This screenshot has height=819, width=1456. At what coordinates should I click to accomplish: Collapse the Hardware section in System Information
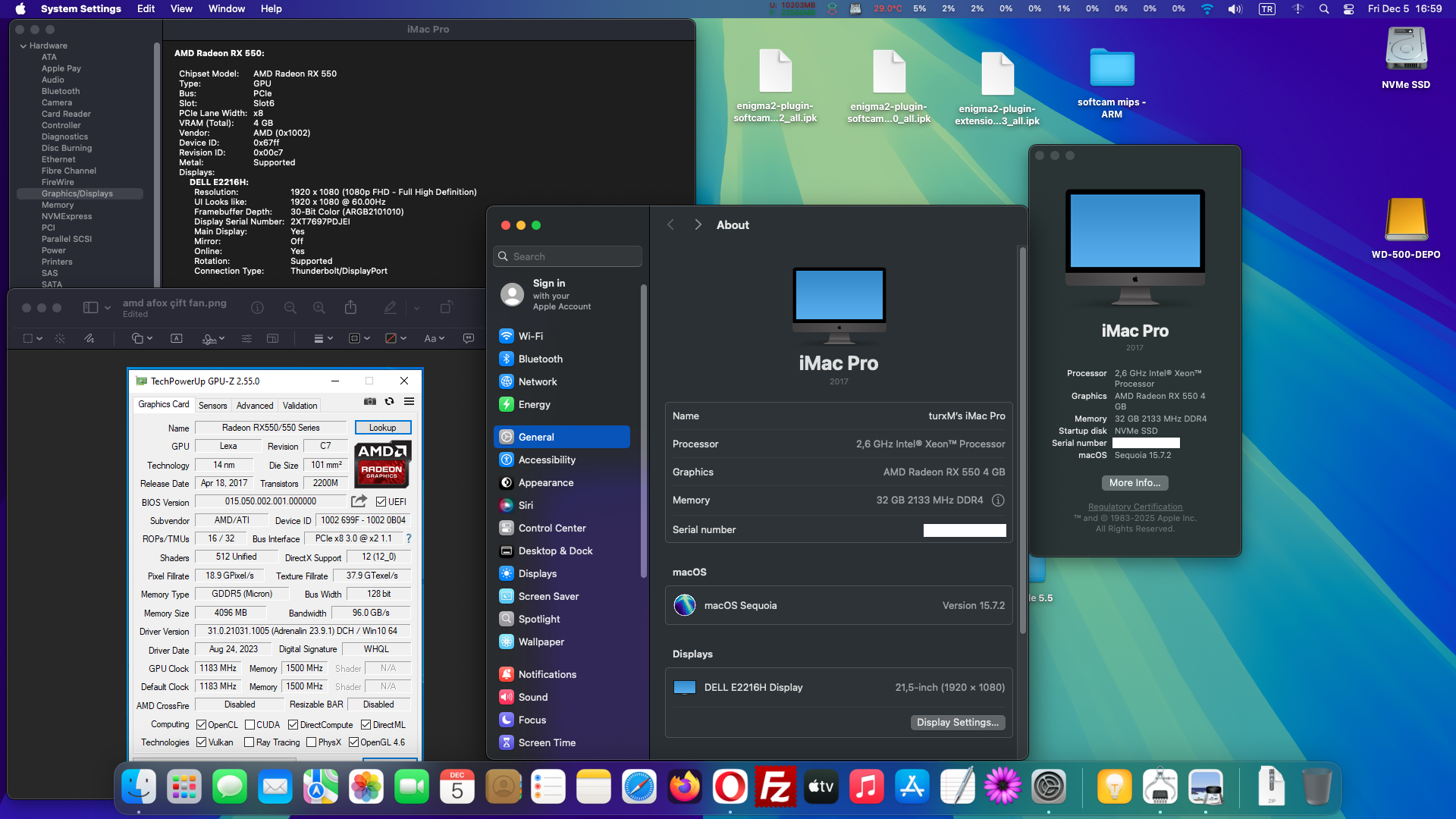click(x=24, y=45)
